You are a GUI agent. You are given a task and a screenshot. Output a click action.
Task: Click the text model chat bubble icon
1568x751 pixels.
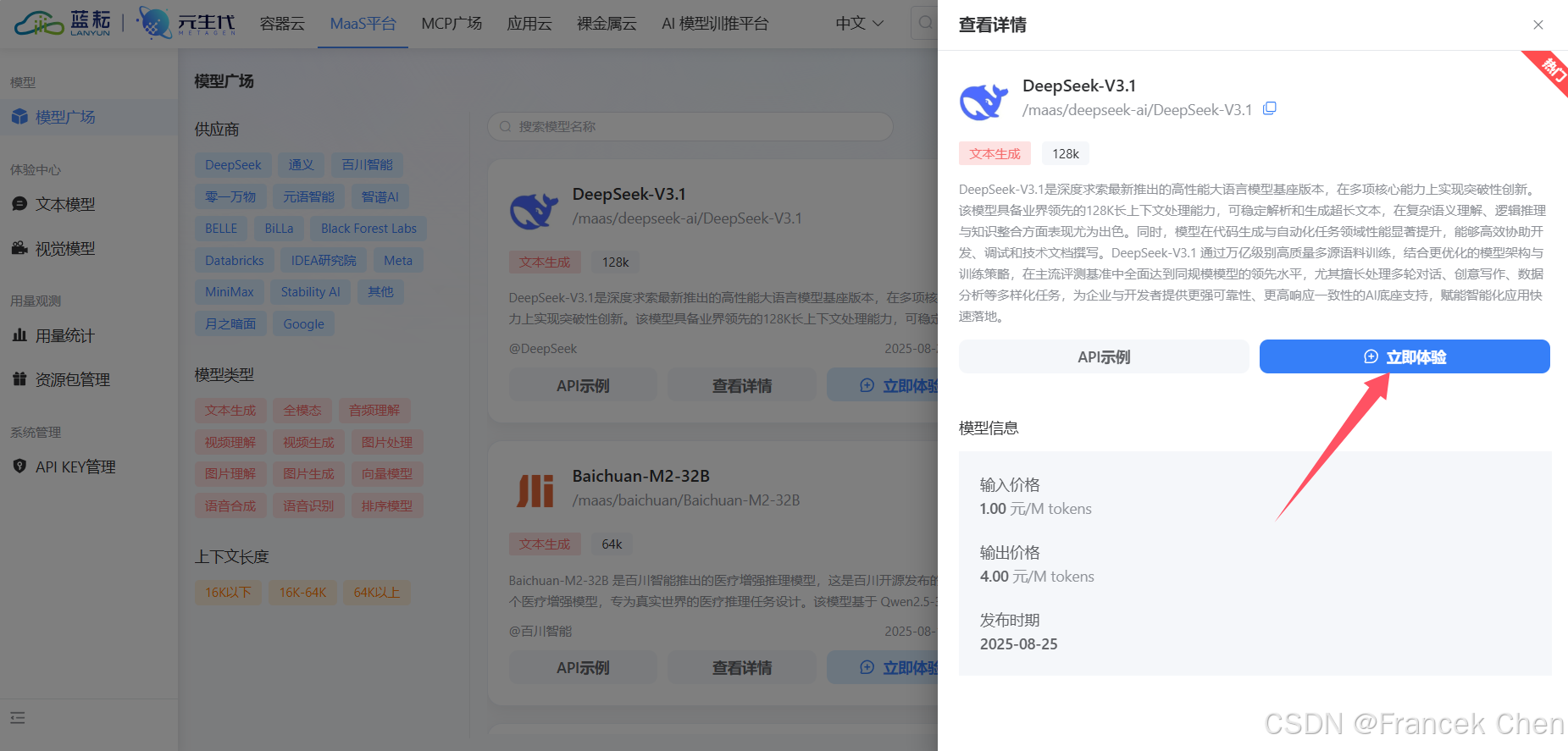click(19, 204)
